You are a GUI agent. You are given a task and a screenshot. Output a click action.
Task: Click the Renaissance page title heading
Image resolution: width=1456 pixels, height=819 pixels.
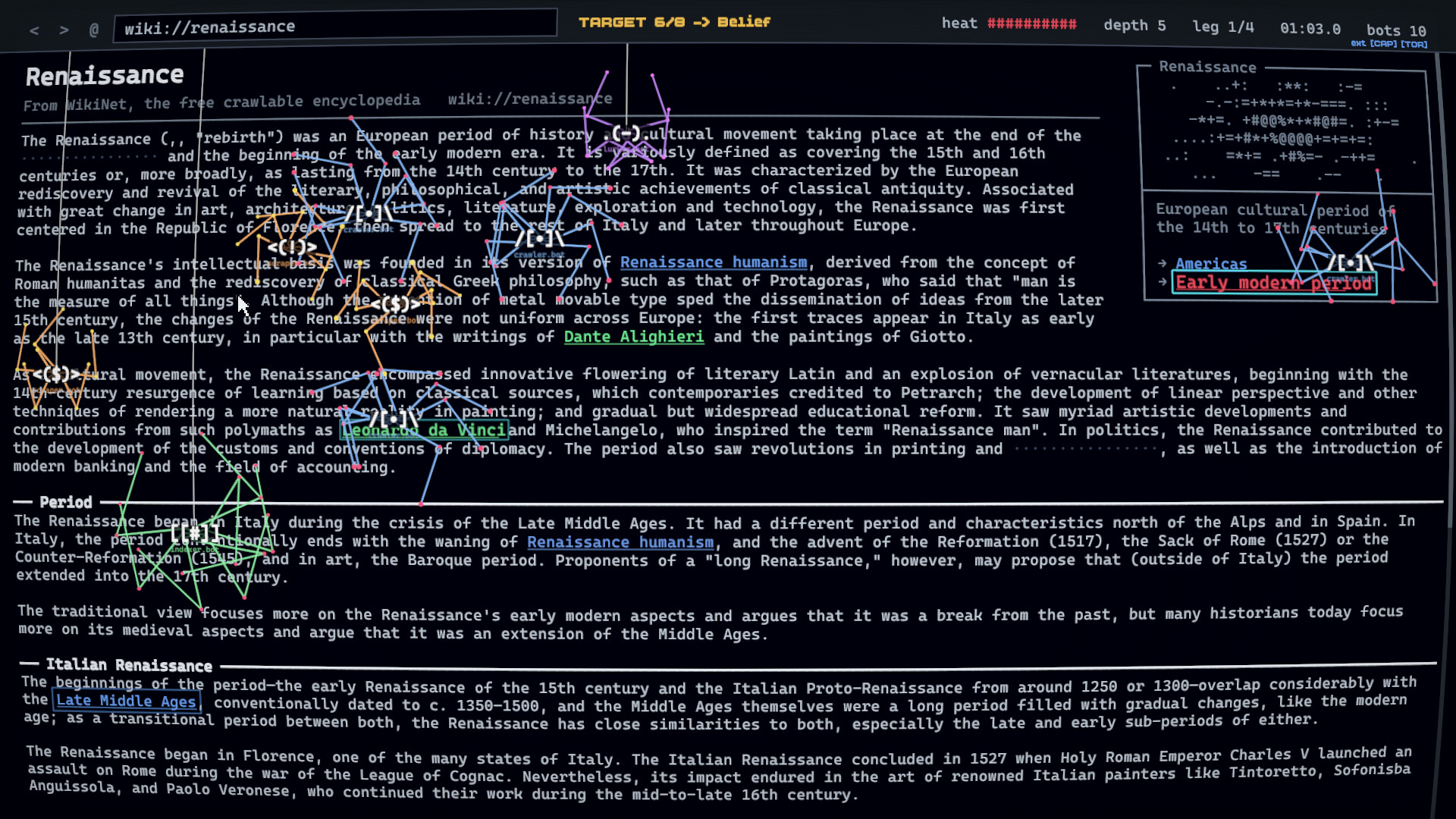pos(105,75)
